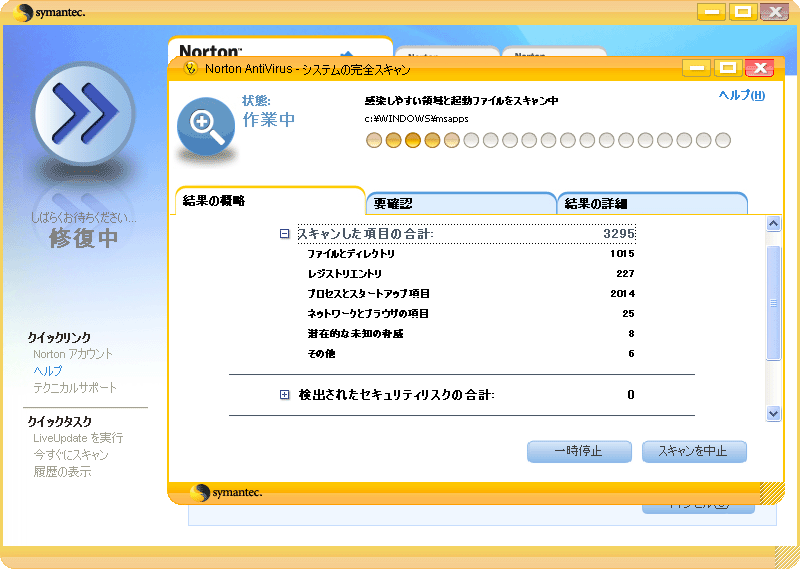Click the 作業中 status text

click(x=269, y=119)
